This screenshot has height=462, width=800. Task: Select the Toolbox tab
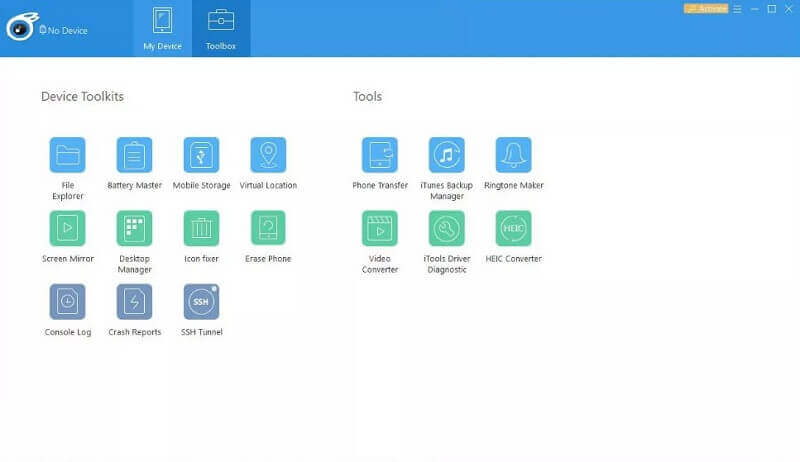pos(221,29)
